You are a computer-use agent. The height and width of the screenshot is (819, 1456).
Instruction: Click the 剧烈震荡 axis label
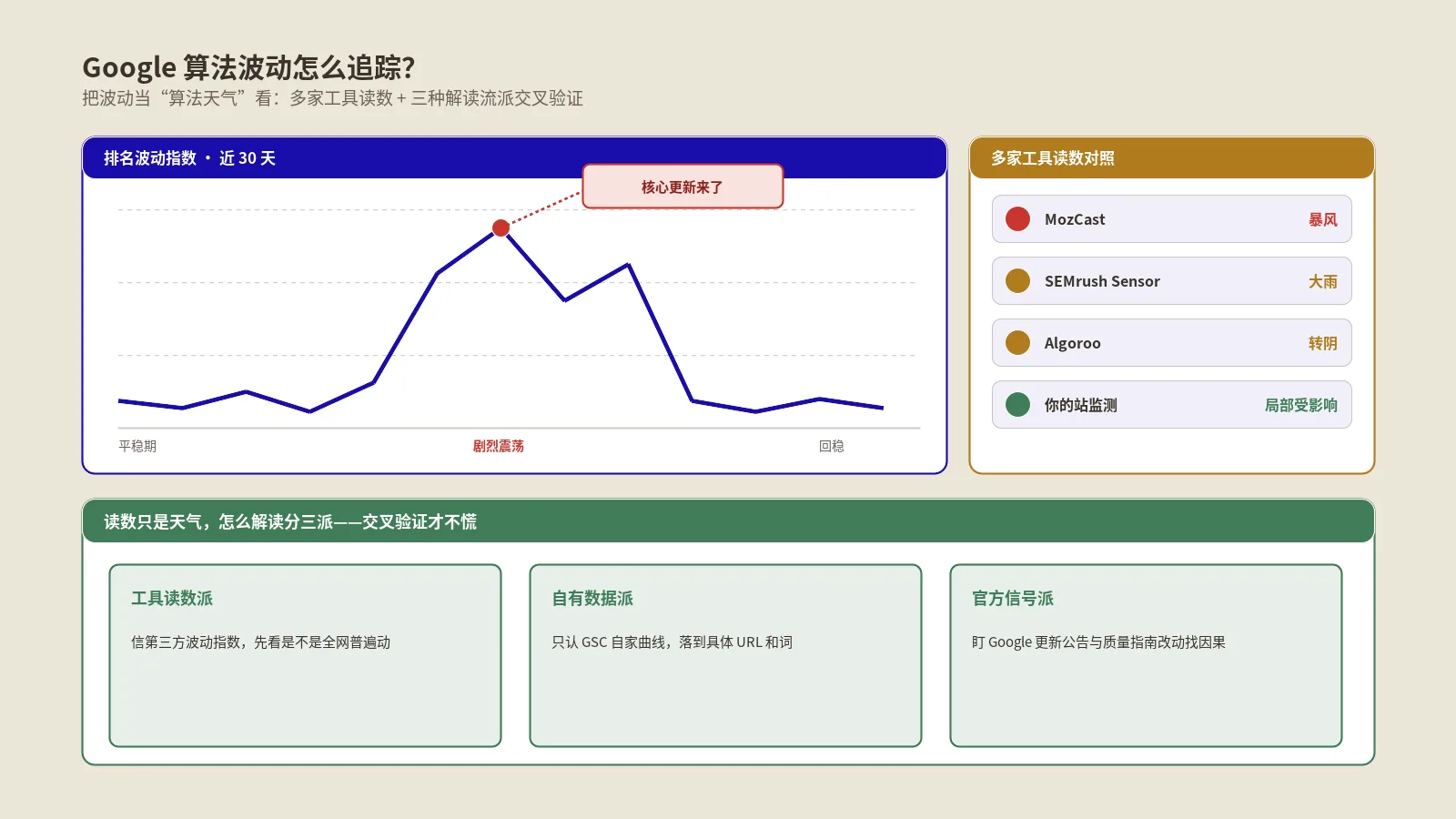498,446
